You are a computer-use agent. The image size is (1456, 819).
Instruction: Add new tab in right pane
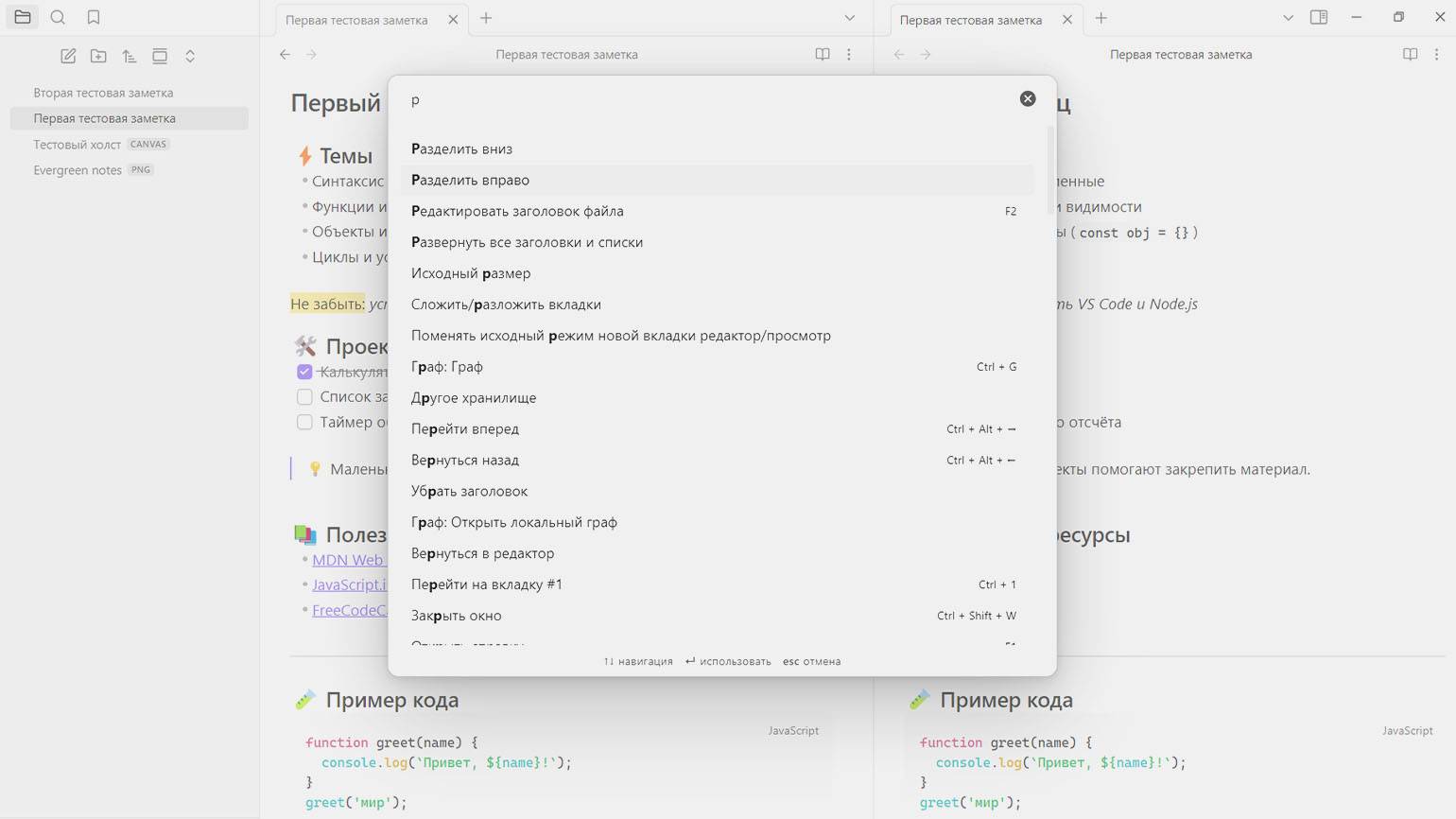[x=1101, y=18]
